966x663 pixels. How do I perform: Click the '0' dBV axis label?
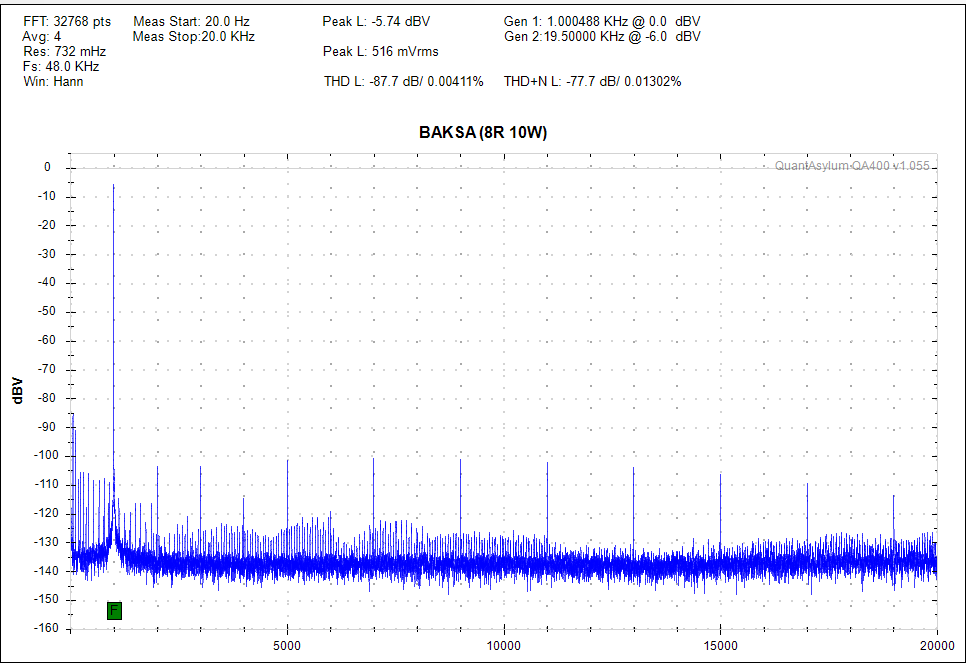47,167
